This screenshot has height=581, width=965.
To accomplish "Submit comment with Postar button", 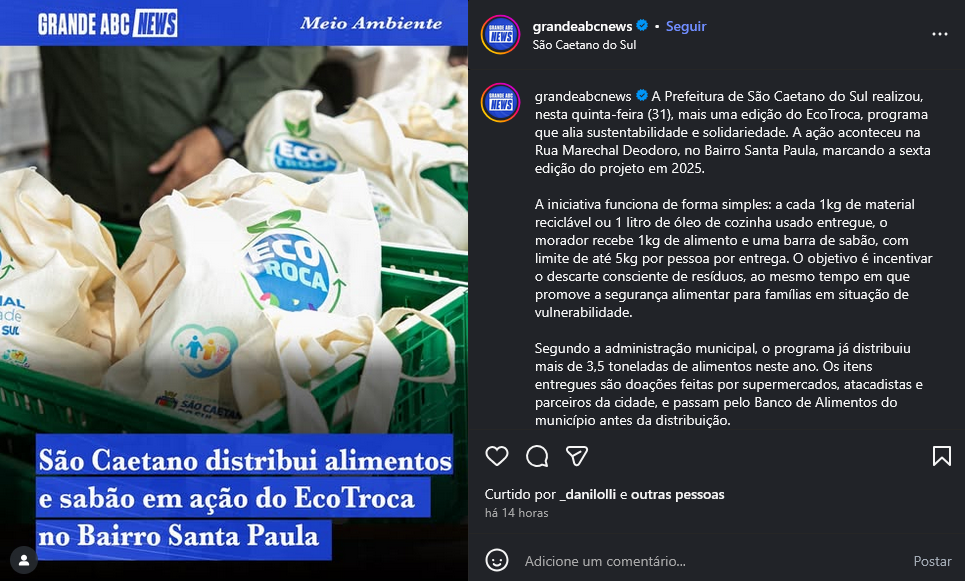I will click(x=932, y=561).
